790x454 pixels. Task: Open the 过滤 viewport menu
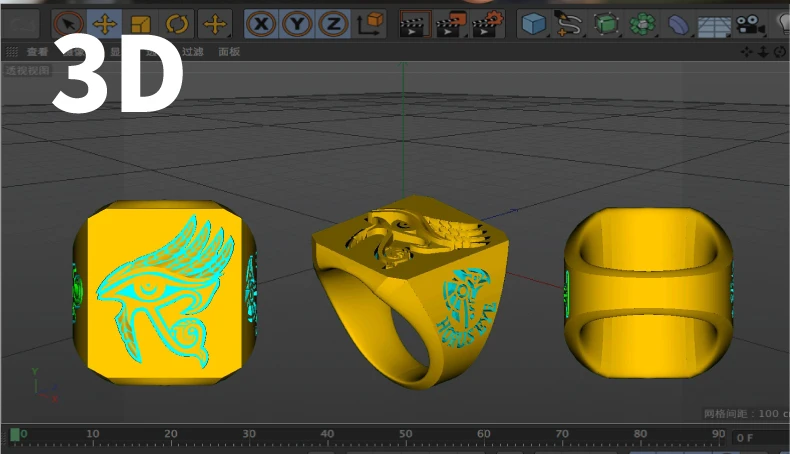[192, 51]
